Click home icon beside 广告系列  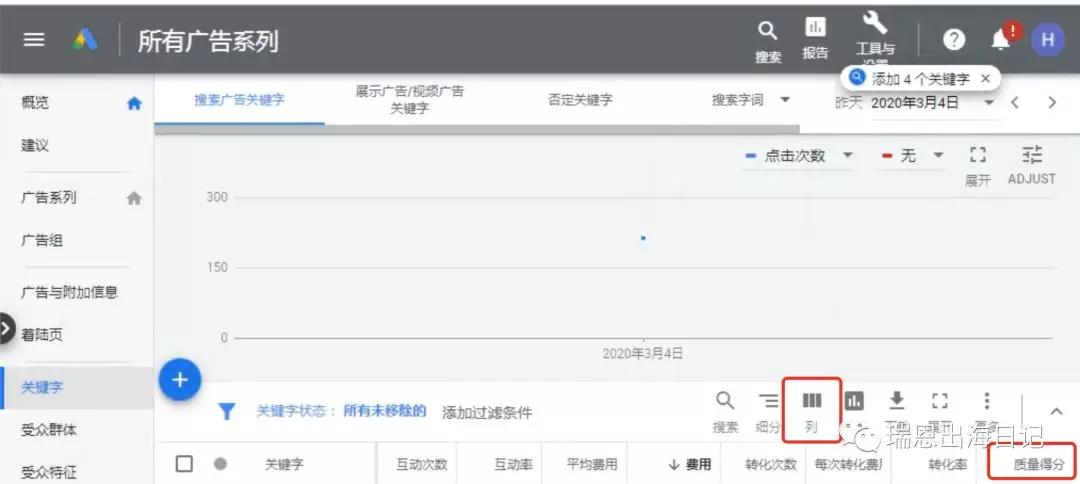134,198
